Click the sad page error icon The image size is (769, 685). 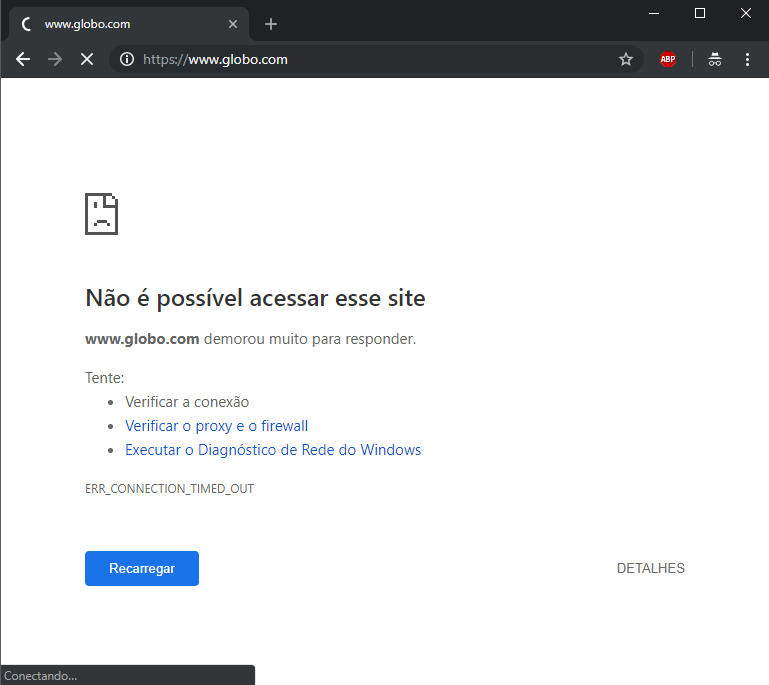(x=102, y=213)
